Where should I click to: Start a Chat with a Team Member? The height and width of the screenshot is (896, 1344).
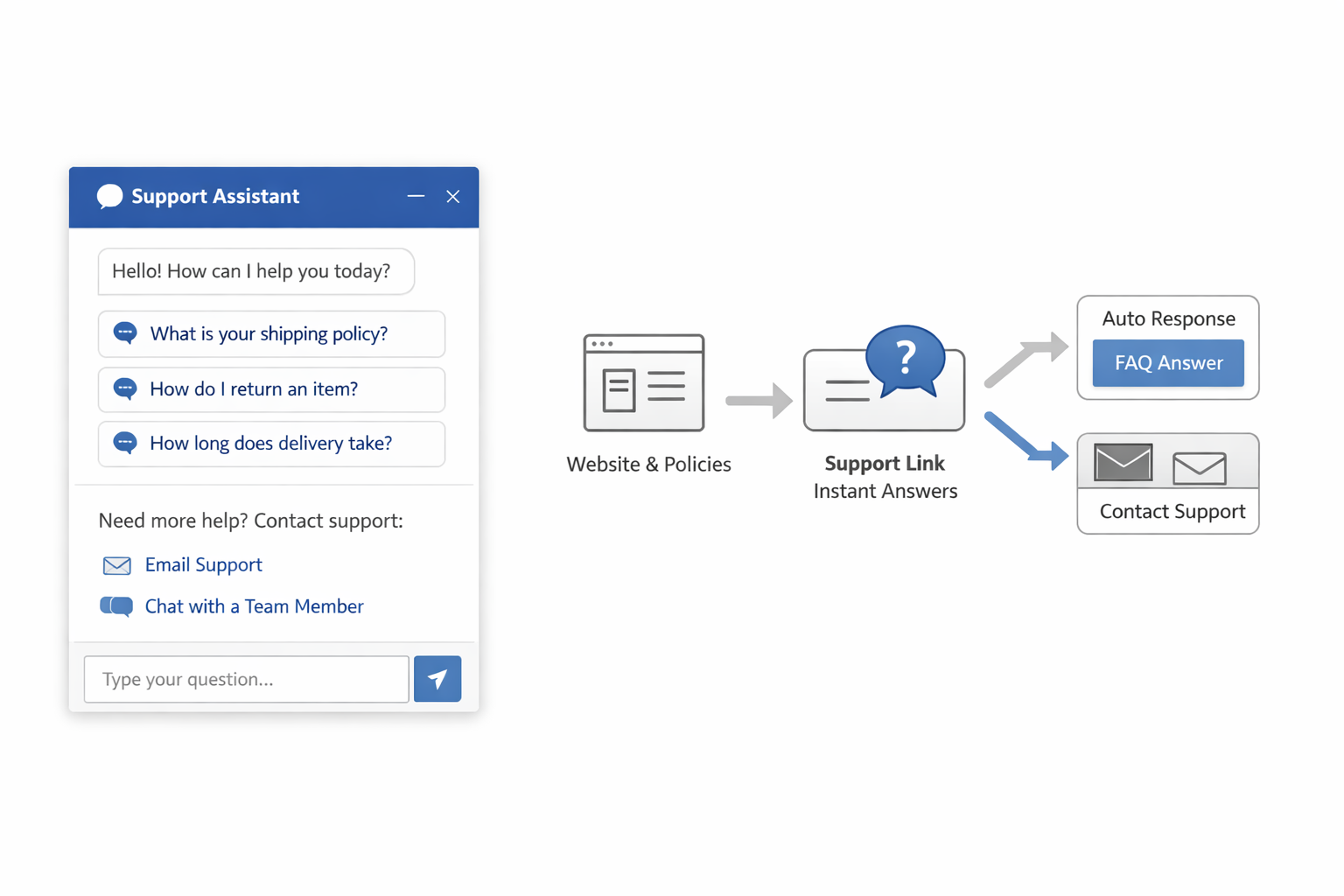click(254, 605)
